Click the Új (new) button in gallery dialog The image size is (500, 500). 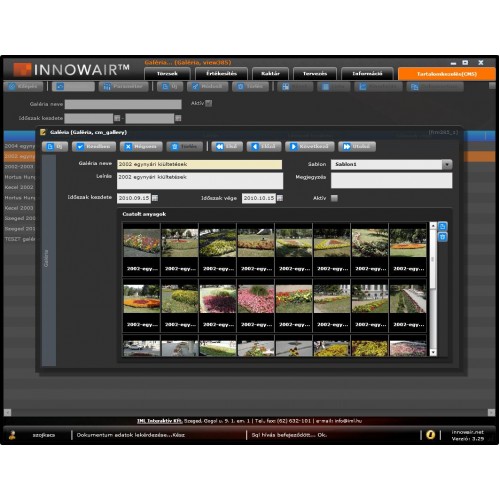coord(55,147)
